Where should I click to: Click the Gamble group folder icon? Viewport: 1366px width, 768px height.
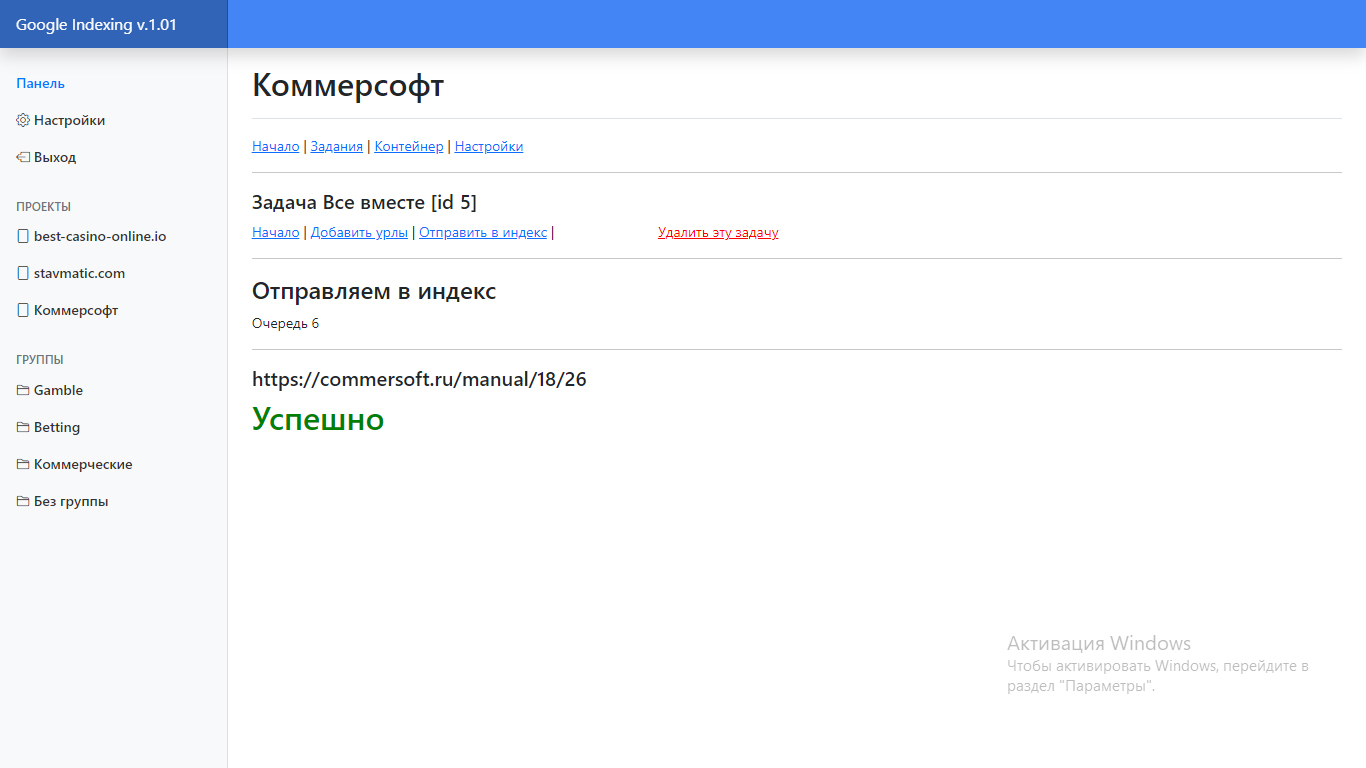click(23, 390)
